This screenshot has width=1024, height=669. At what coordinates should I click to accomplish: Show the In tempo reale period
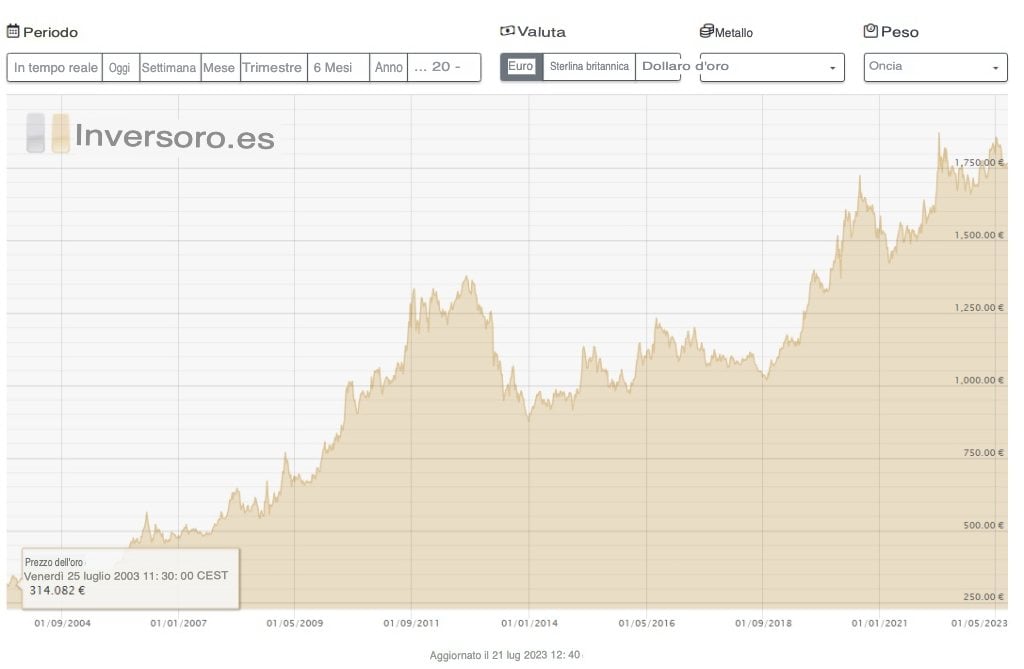[x=56, y=68]
